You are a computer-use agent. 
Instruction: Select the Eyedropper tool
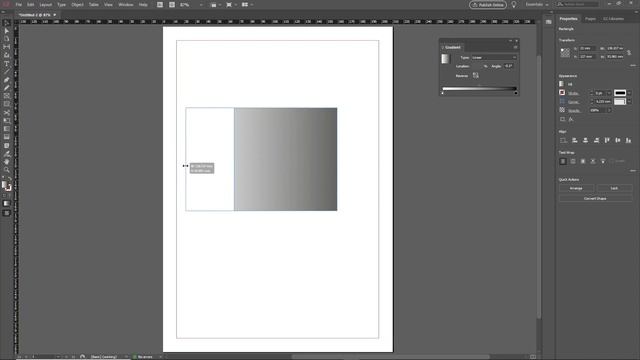point(7,154)
